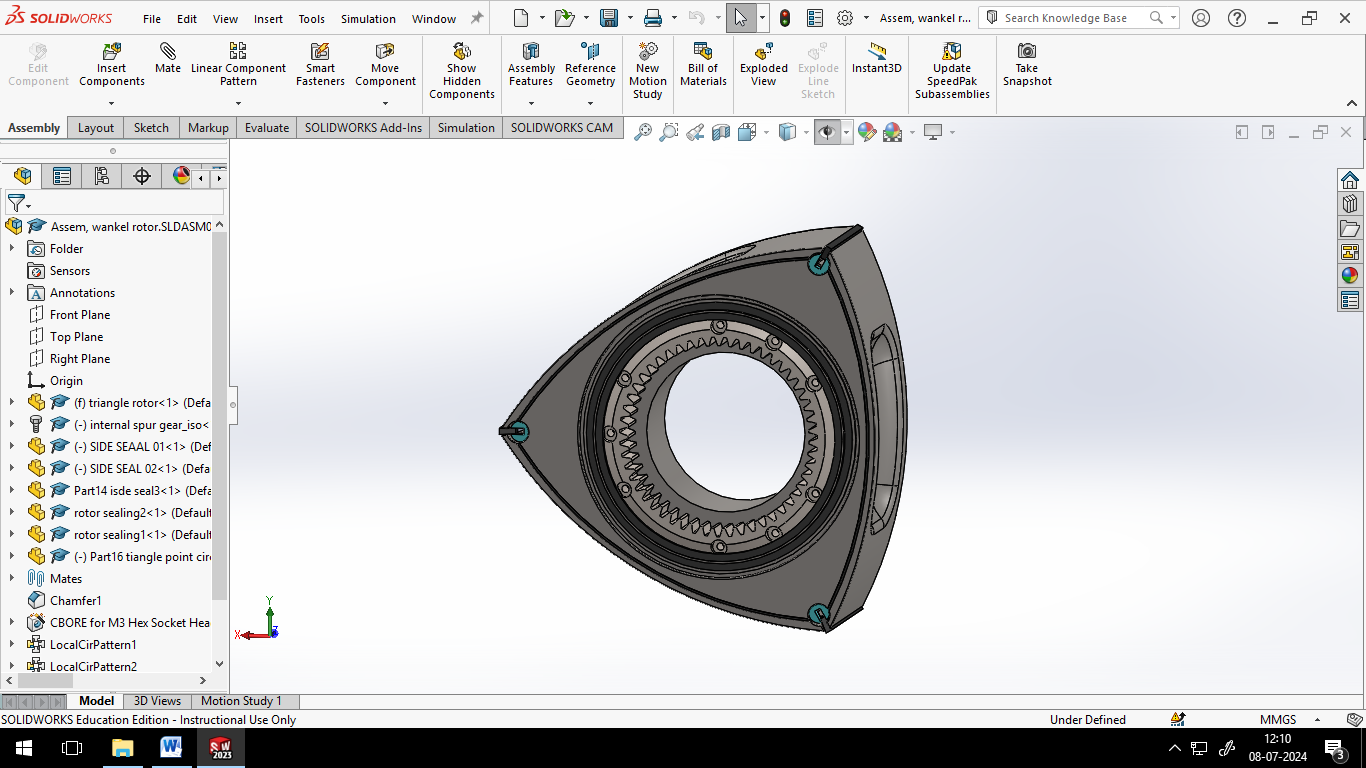1366x768 pixels.
Task: Open the Motion Study 1 tab
Action: [241, 701]
